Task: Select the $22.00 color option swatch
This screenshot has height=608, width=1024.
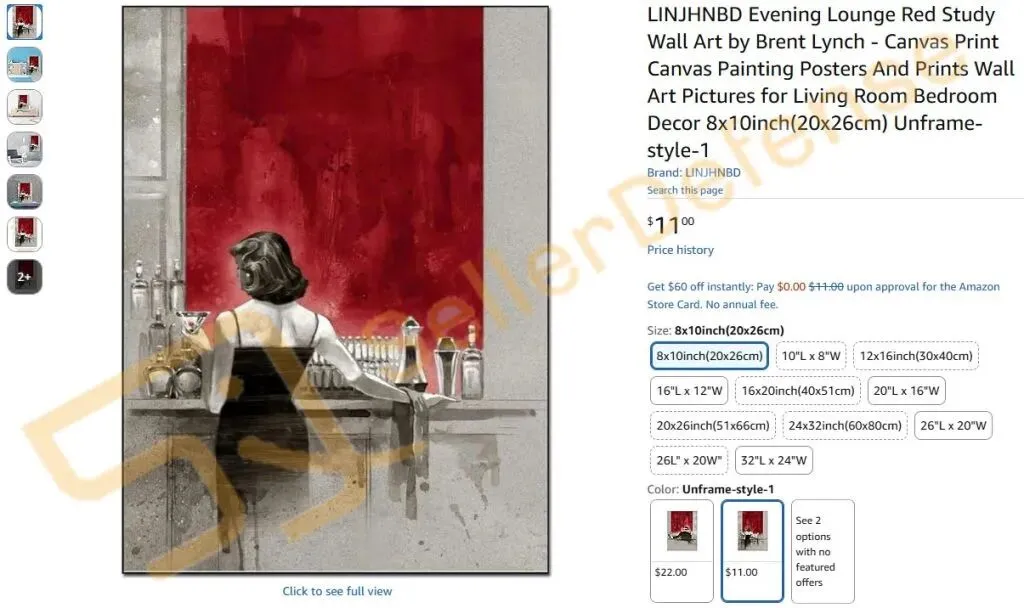Action: click(x=681, y=551)
